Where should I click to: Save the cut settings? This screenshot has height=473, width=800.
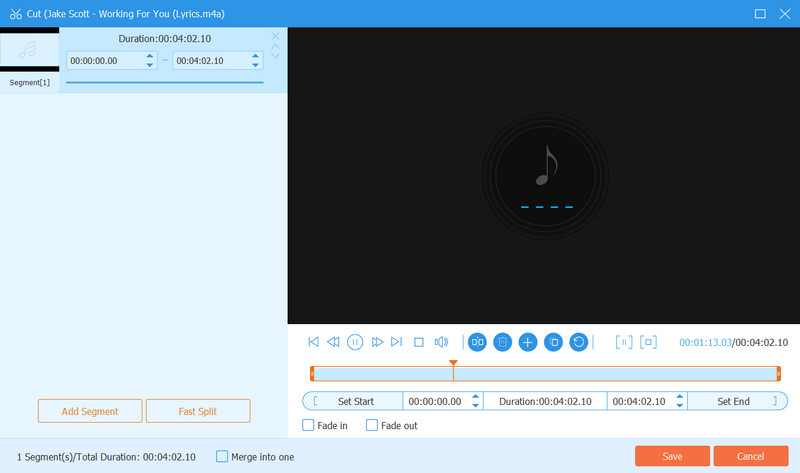pos(672,456)
